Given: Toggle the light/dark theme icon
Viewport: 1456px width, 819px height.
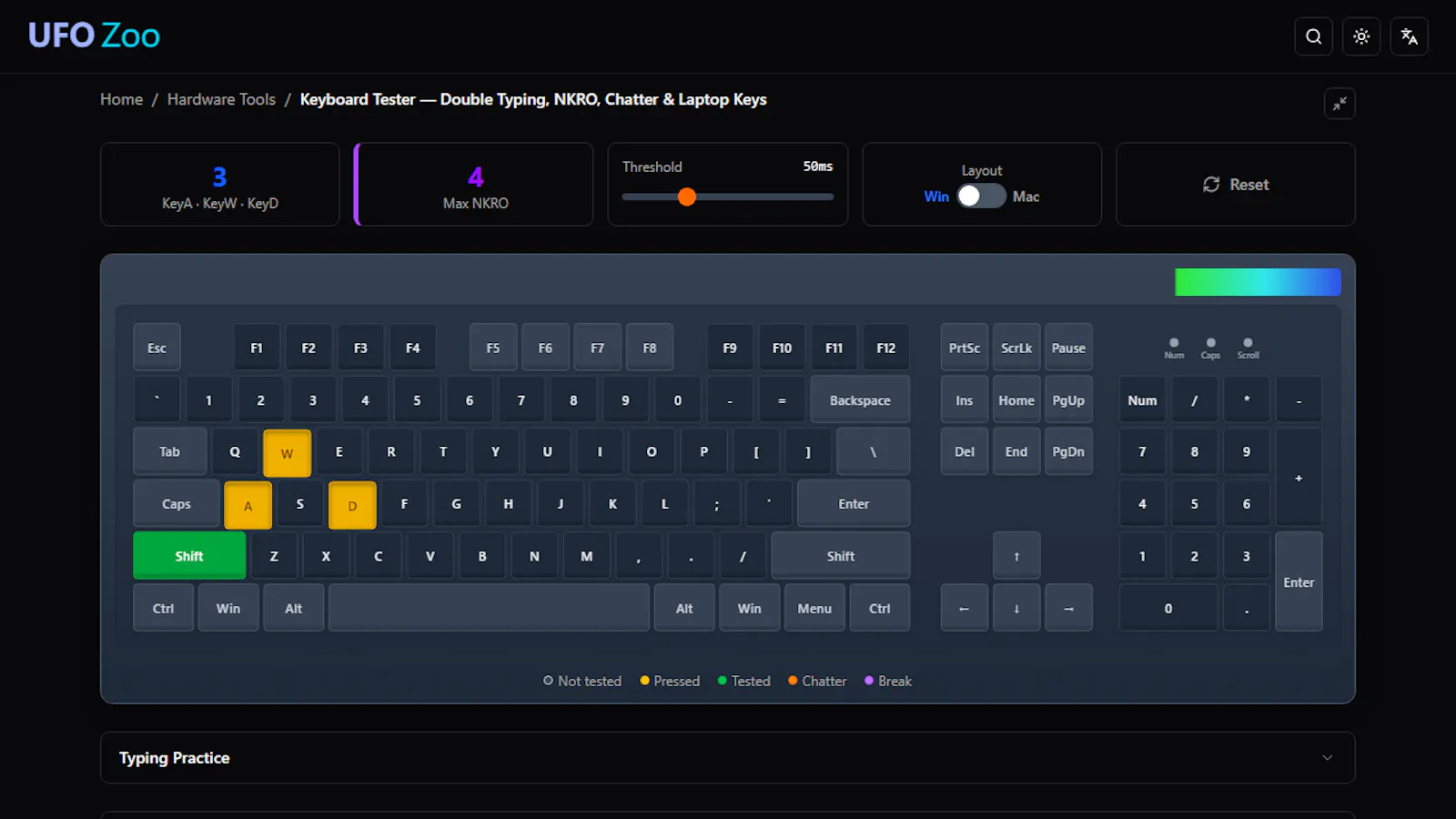Looking at the screenshot, I should (x=1361, y=36).
